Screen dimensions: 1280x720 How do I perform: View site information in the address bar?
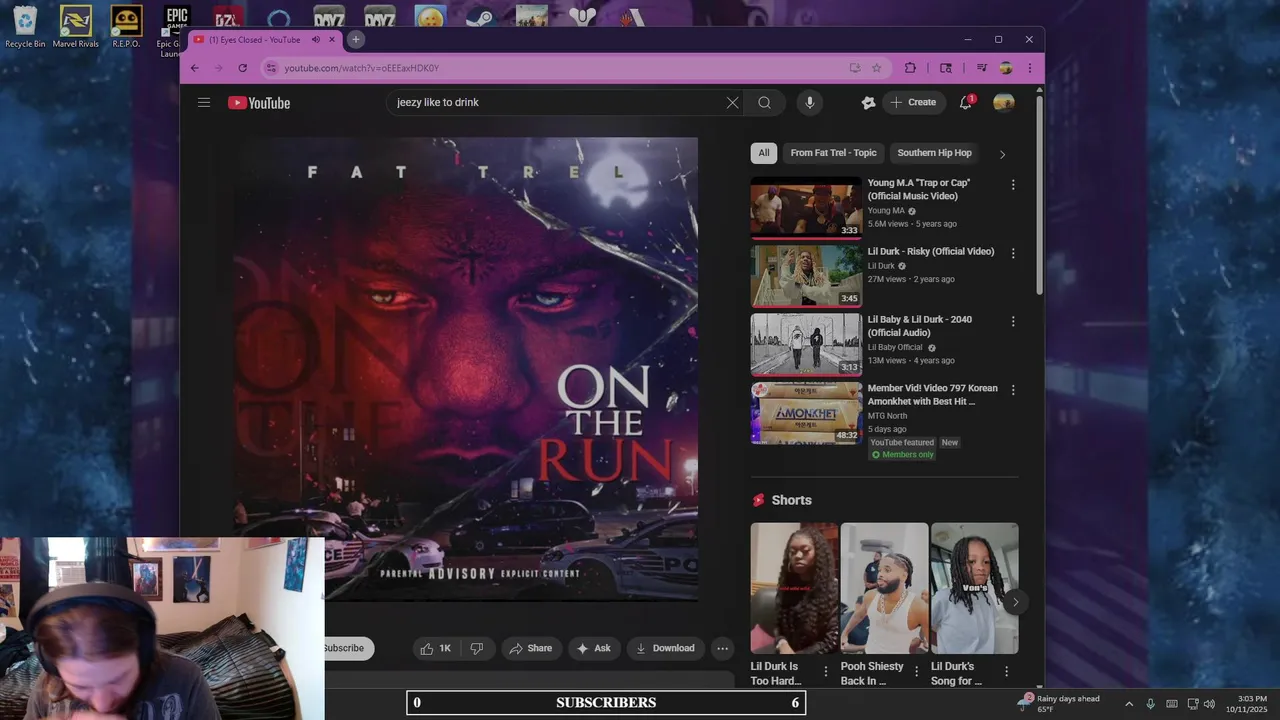click(x=270, y=68)
